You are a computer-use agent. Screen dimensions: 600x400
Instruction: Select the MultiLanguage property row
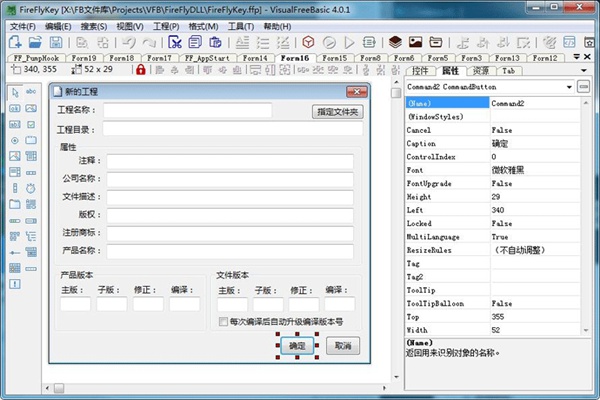click(493, 237)
